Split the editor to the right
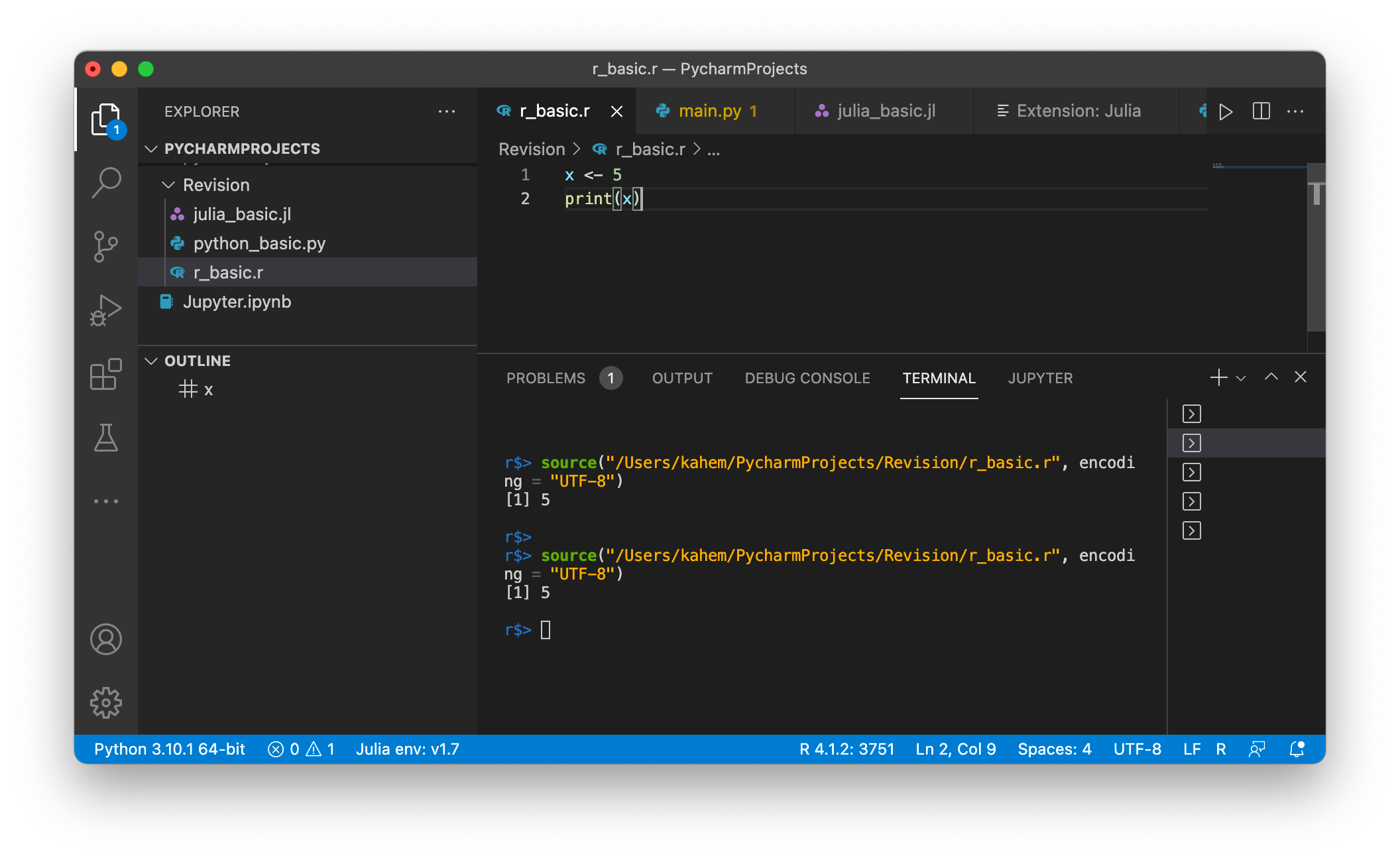1400x862 pixels. tap(1261, 111)
